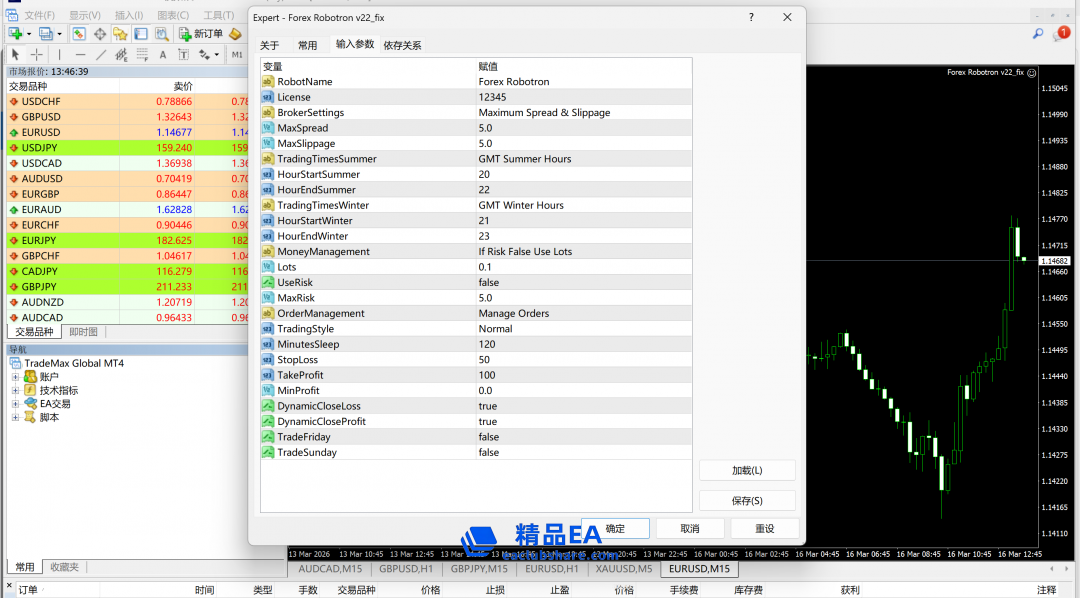1080x598 pixels.
Task: Select the Fibonacci retracement tool
Action: (142, 55)
